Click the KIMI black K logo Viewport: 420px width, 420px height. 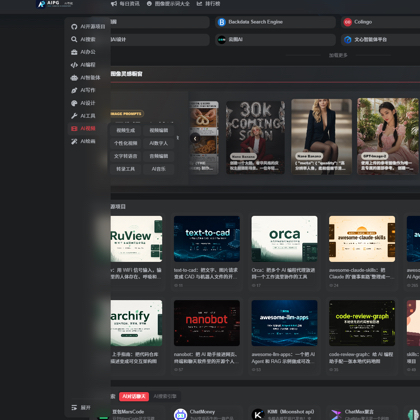click(x=258, y=414)
